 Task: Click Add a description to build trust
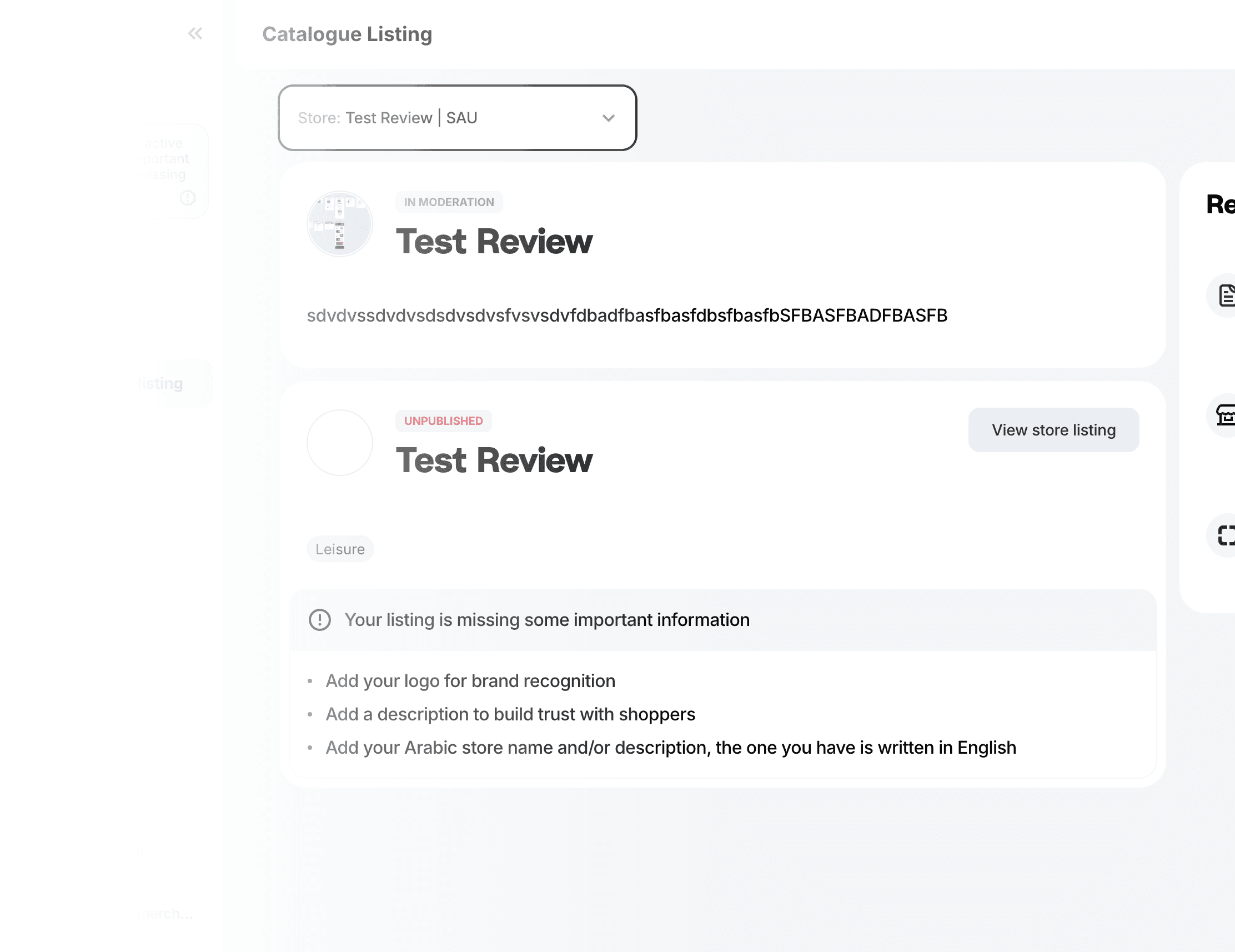pyautogui.click(x=510, y=714)
